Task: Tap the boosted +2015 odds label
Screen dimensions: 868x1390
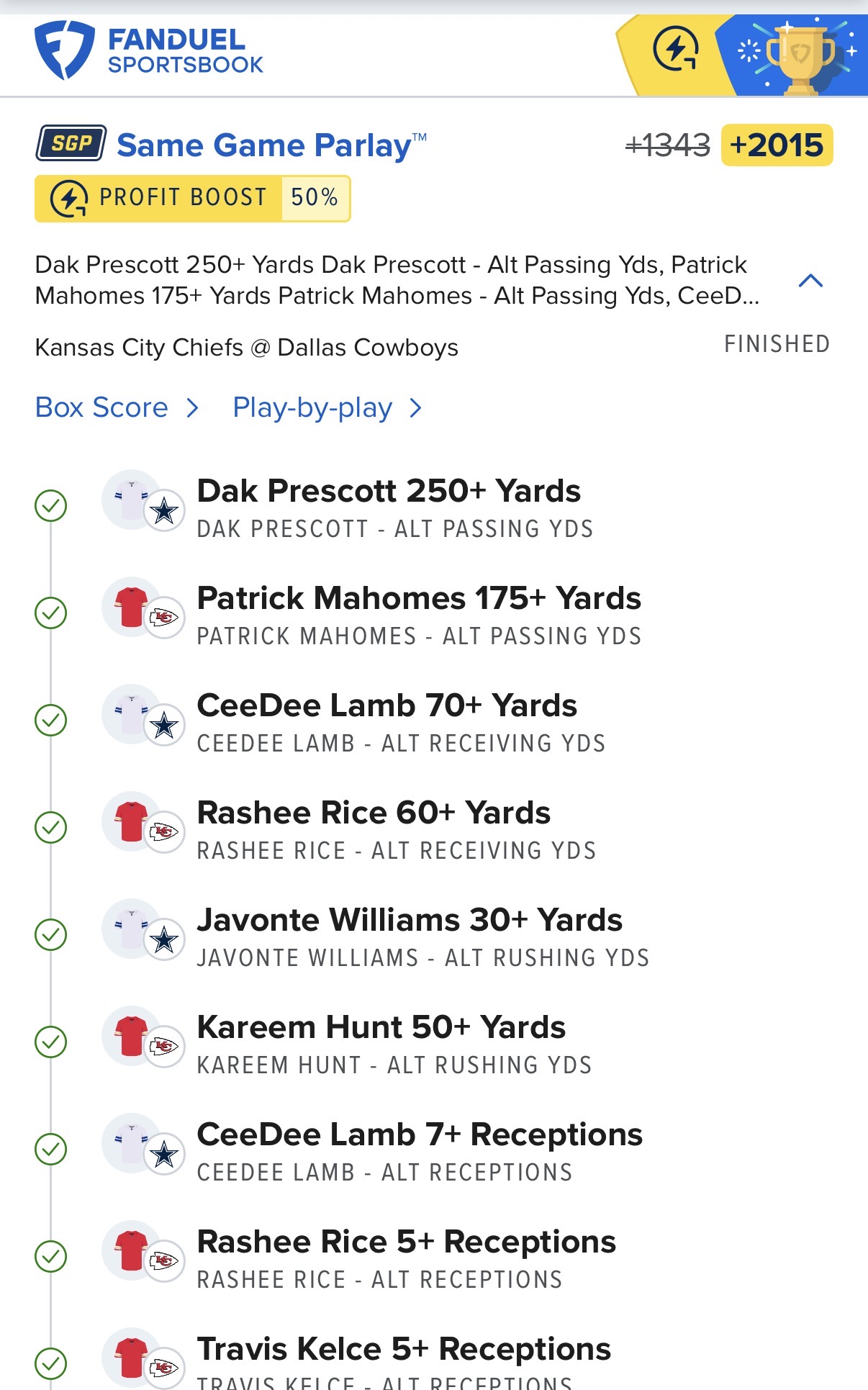Action: (777, 145)
